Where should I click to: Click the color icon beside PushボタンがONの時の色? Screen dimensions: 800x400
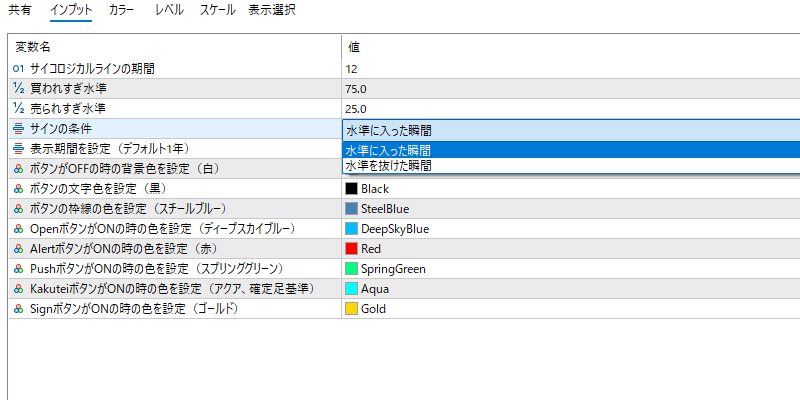pyautogui.click(x=19, y=269)
